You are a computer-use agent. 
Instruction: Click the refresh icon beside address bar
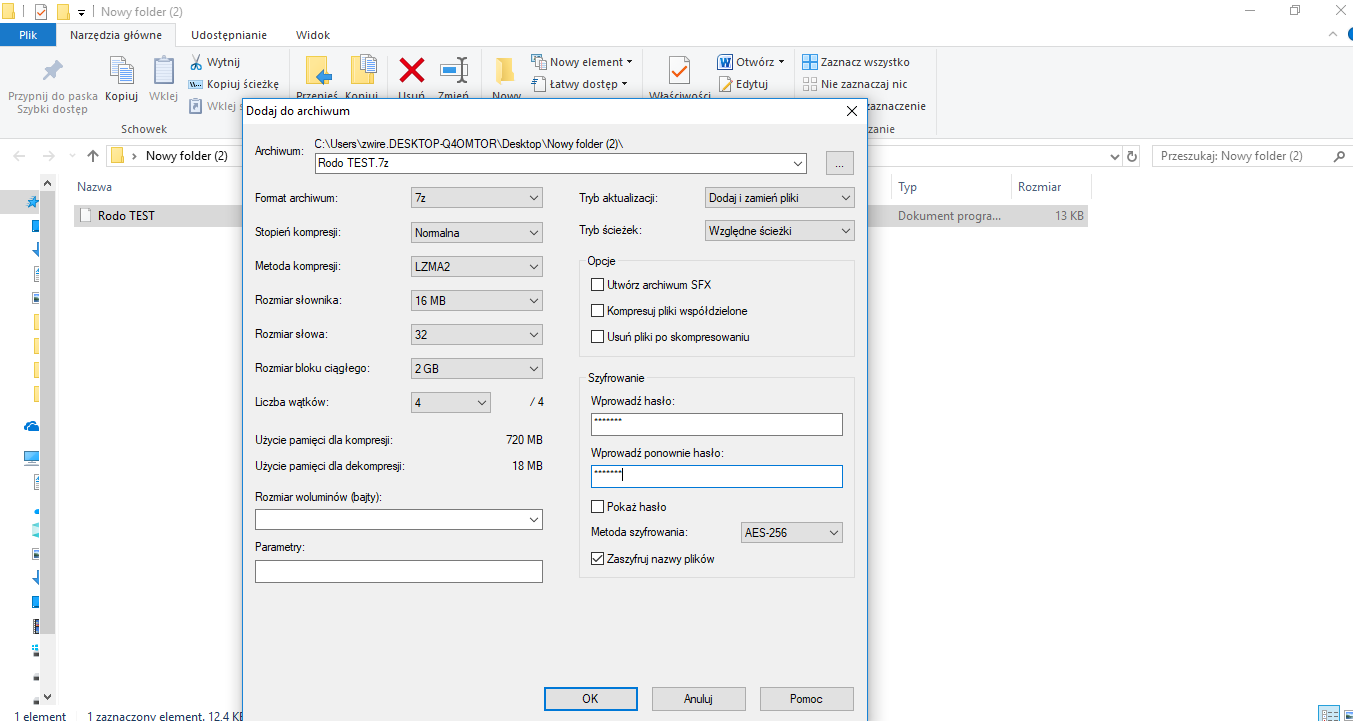click(x=1132, y=157)
